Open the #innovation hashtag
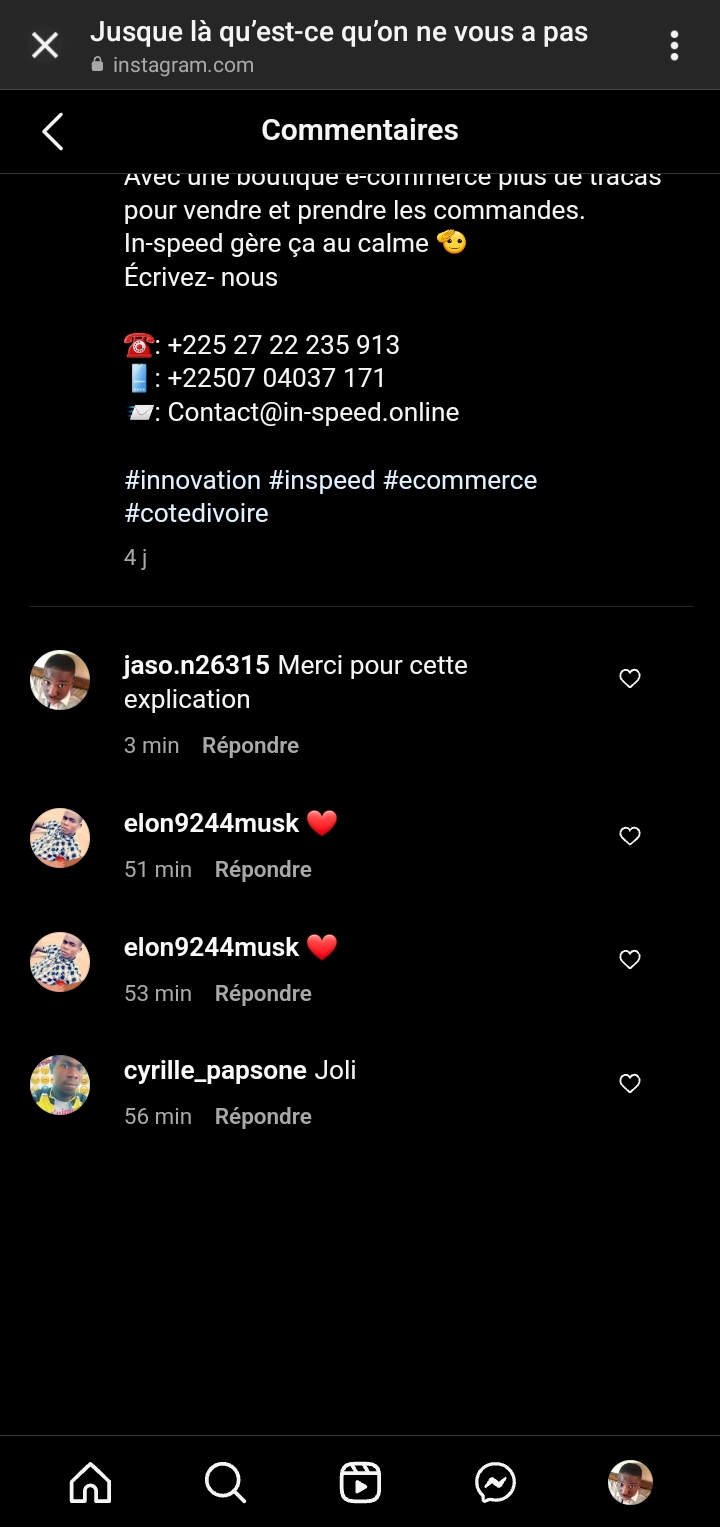Screen dimensions: 720x1527 [192, 480]
